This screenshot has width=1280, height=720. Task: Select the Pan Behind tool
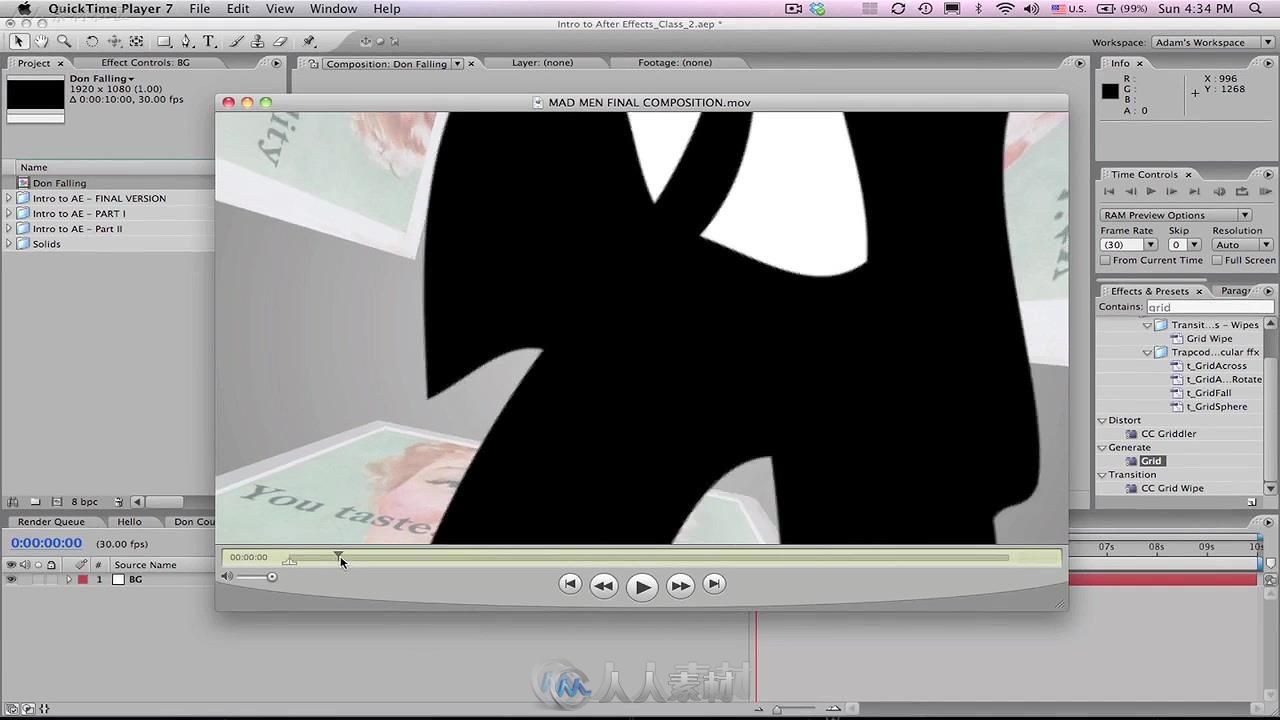coord(136,41)
